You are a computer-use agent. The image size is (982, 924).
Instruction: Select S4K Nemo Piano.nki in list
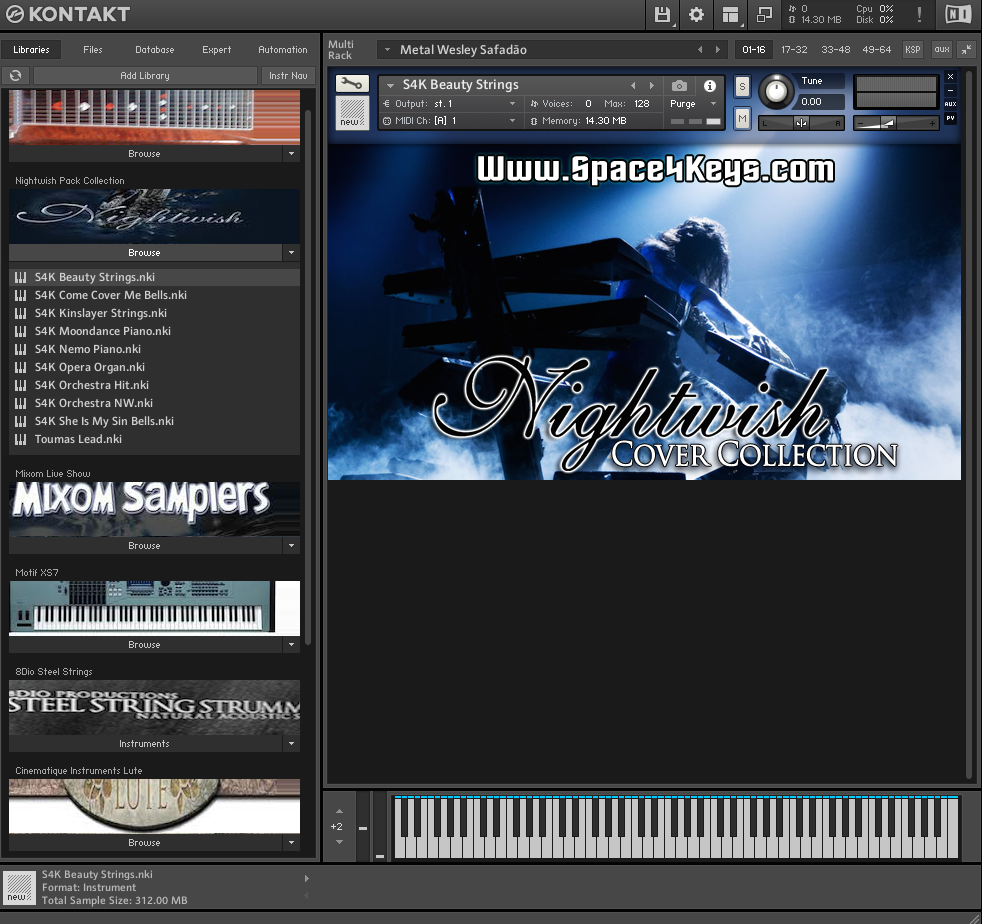(155, 350)
